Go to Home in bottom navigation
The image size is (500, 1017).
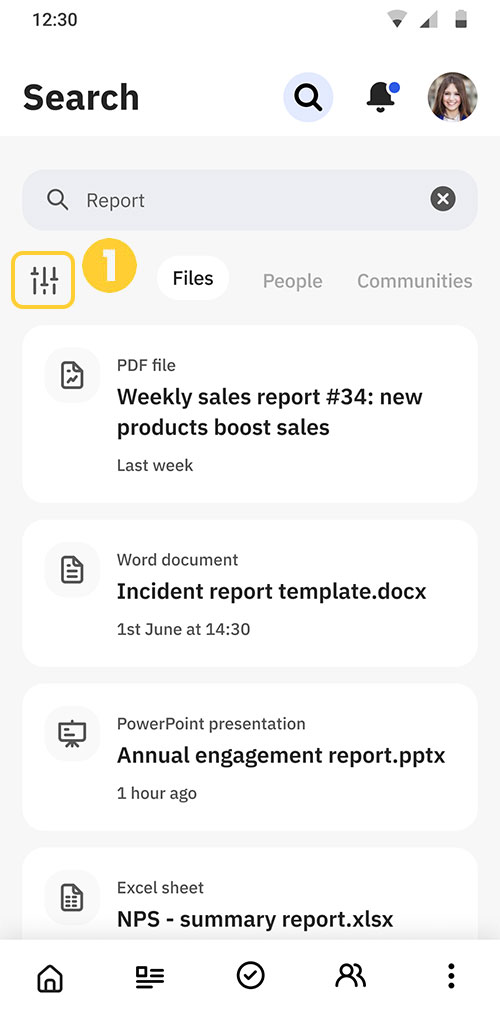[51, 975]
